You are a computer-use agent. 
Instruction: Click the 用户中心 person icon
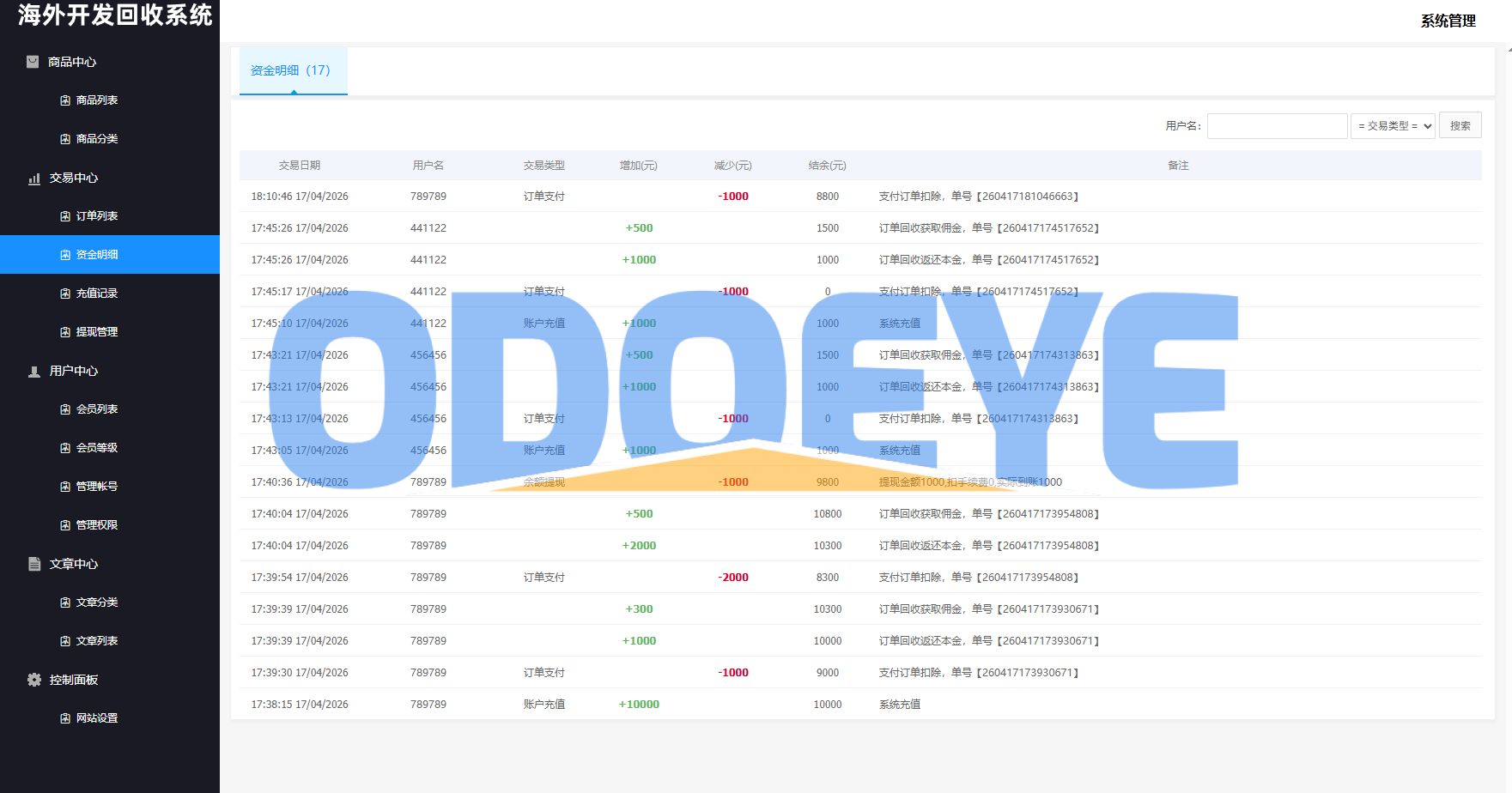tap(34, 372)
